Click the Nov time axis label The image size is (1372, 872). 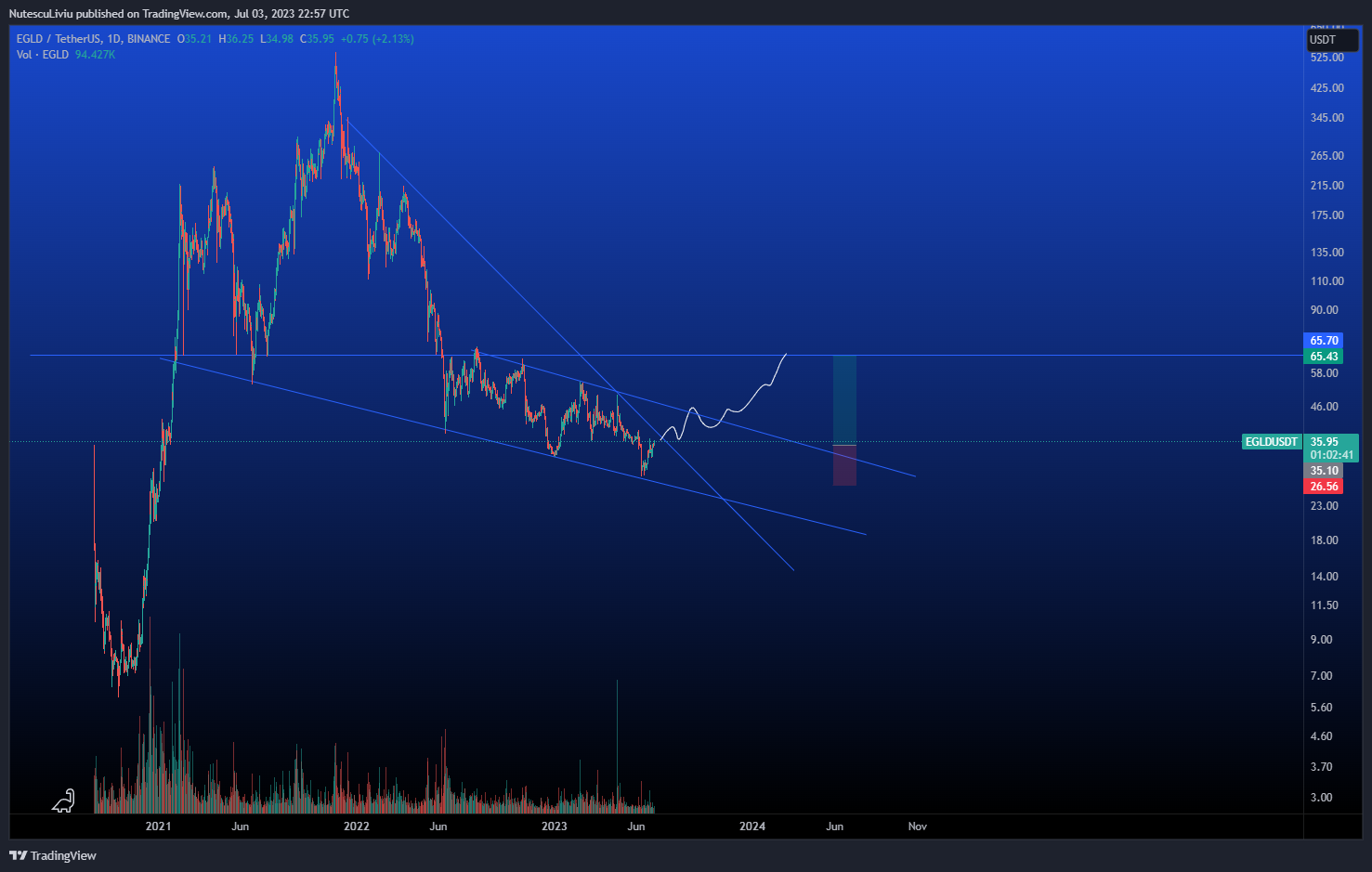click(x=918, y=826)
